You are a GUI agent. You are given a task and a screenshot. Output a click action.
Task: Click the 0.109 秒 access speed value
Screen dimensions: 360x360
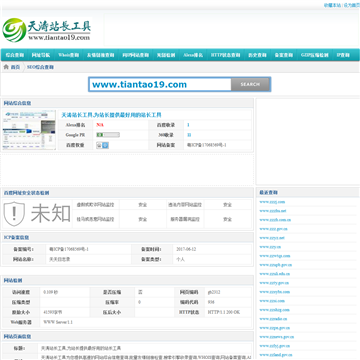(x=51, y=292)
